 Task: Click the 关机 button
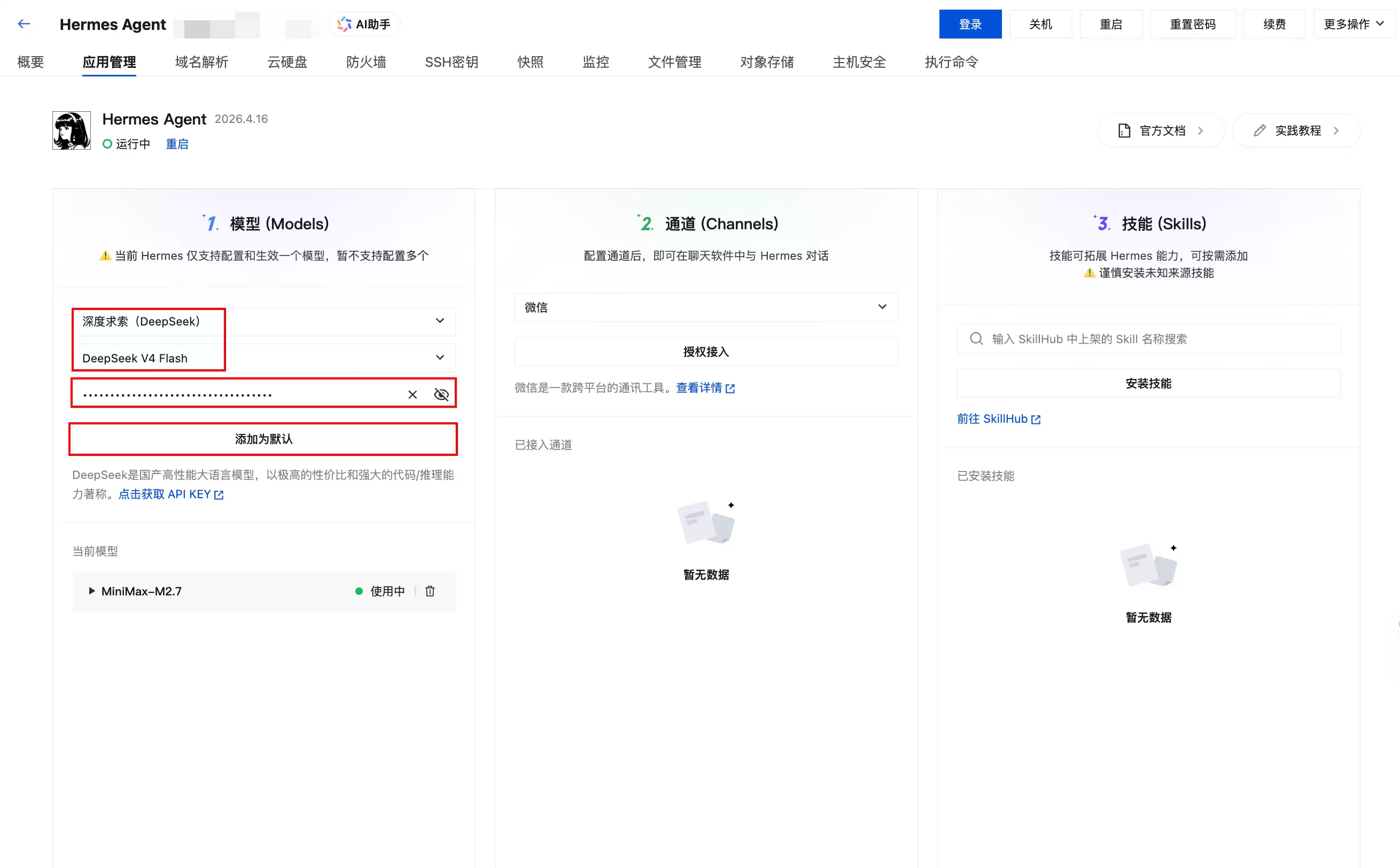[1041, 24]
